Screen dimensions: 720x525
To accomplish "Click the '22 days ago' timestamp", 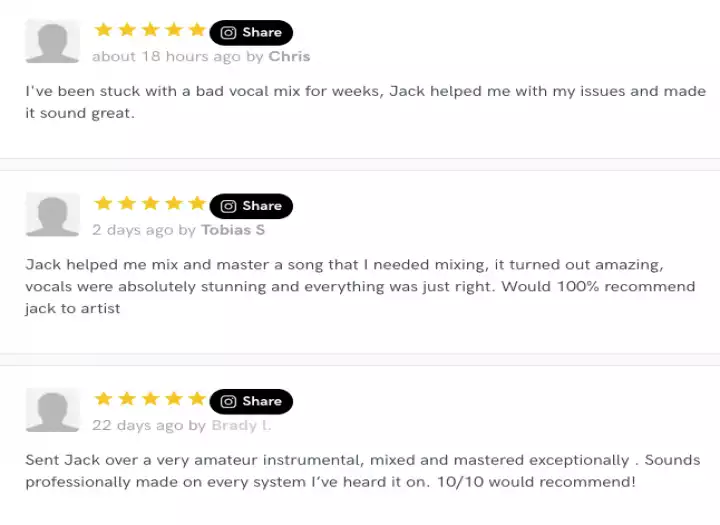I will [137, 424].
